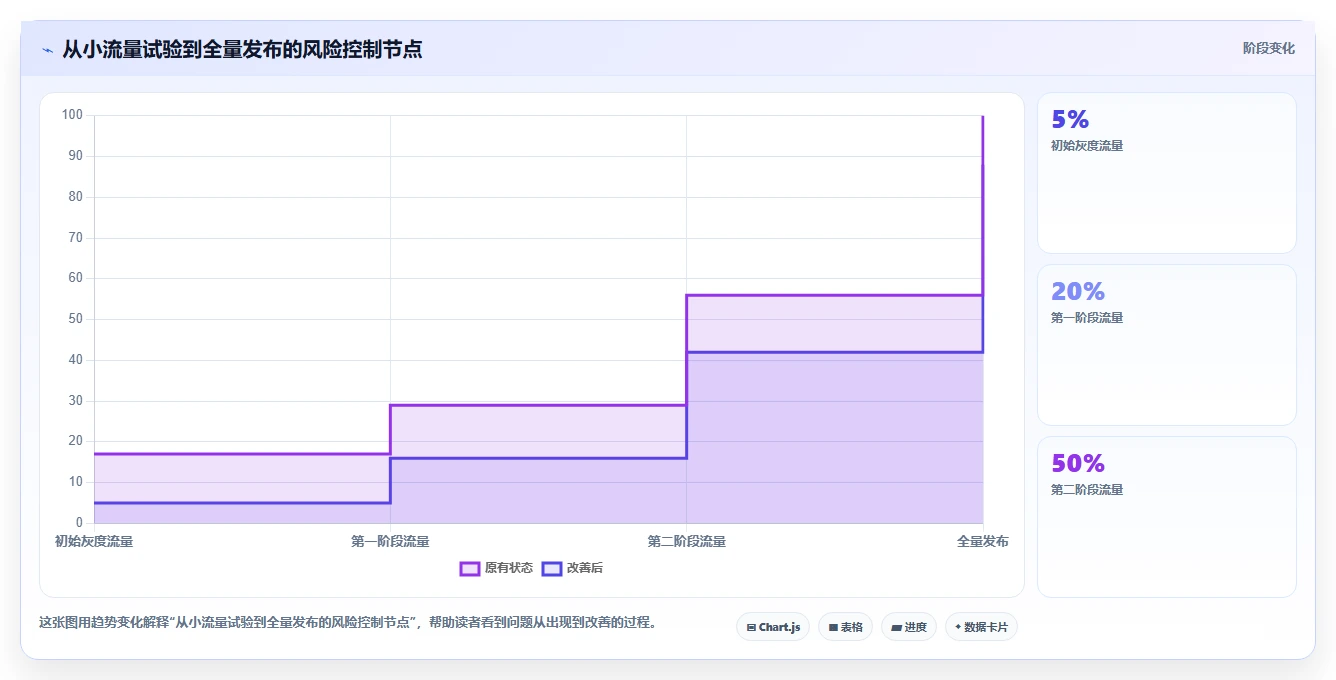The height and width of the screenshot is (680, 1336).
Task: Click the 数据卡片 tag chip
Action: pos(981,627)
